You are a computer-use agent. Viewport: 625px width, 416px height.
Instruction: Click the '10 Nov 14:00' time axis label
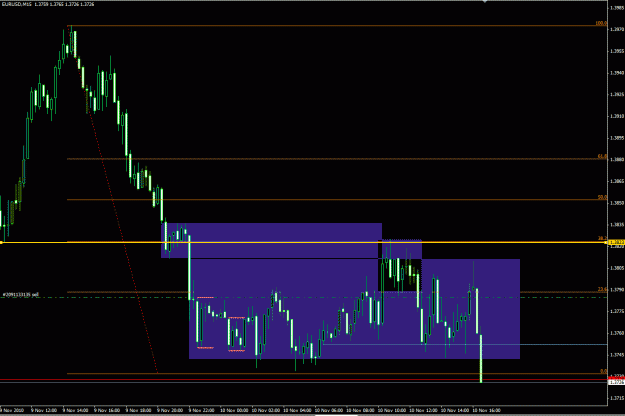[x=455, y=410]
